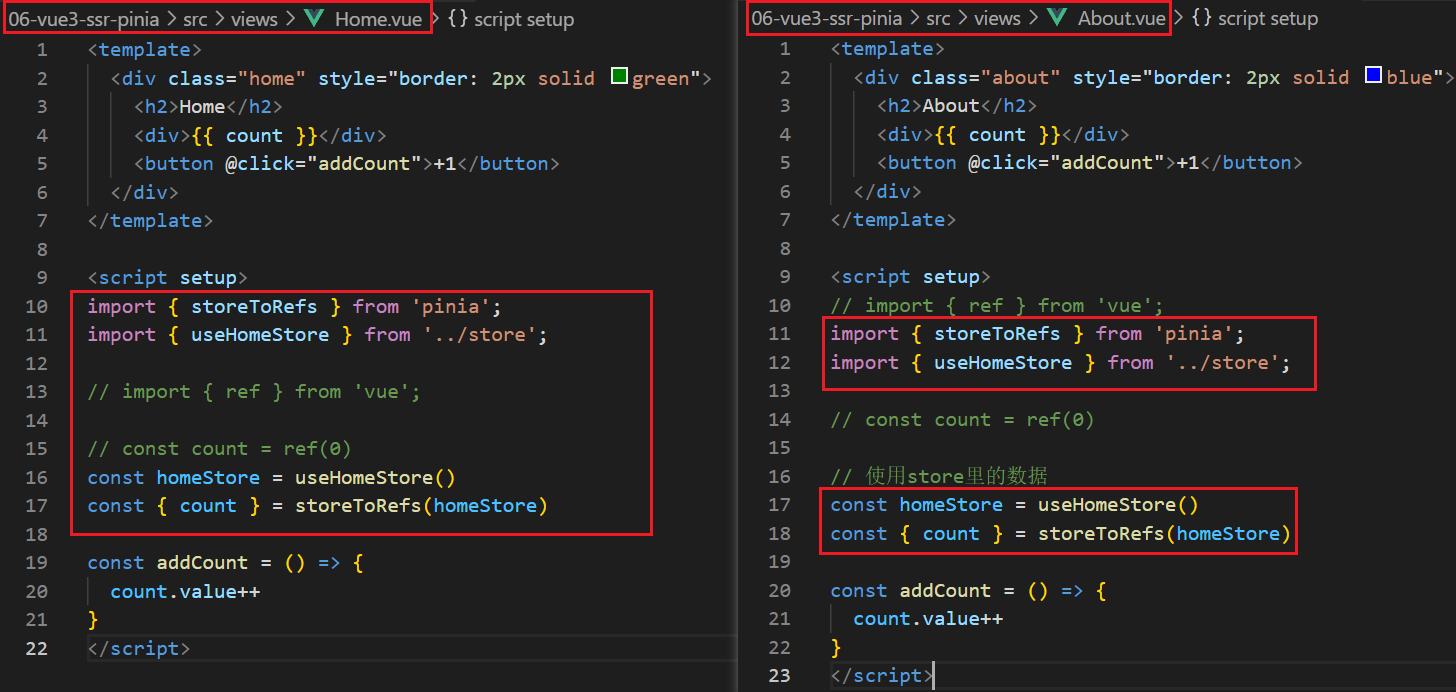Click useHomeStore in Home.vue import line
Image resolution: width=1456 pixels, height=692 pixels.
coord(260,335)
